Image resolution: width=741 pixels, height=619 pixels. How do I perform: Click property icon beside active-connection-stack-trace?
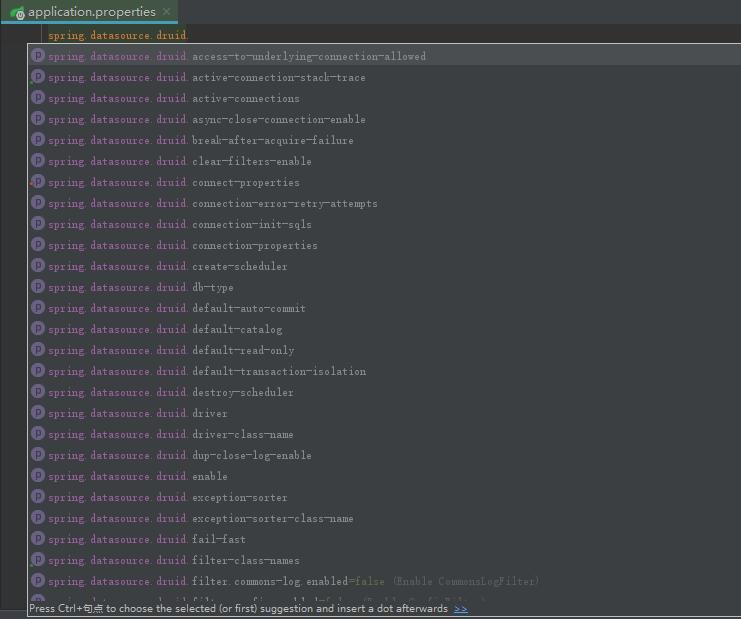pos(38,77)
